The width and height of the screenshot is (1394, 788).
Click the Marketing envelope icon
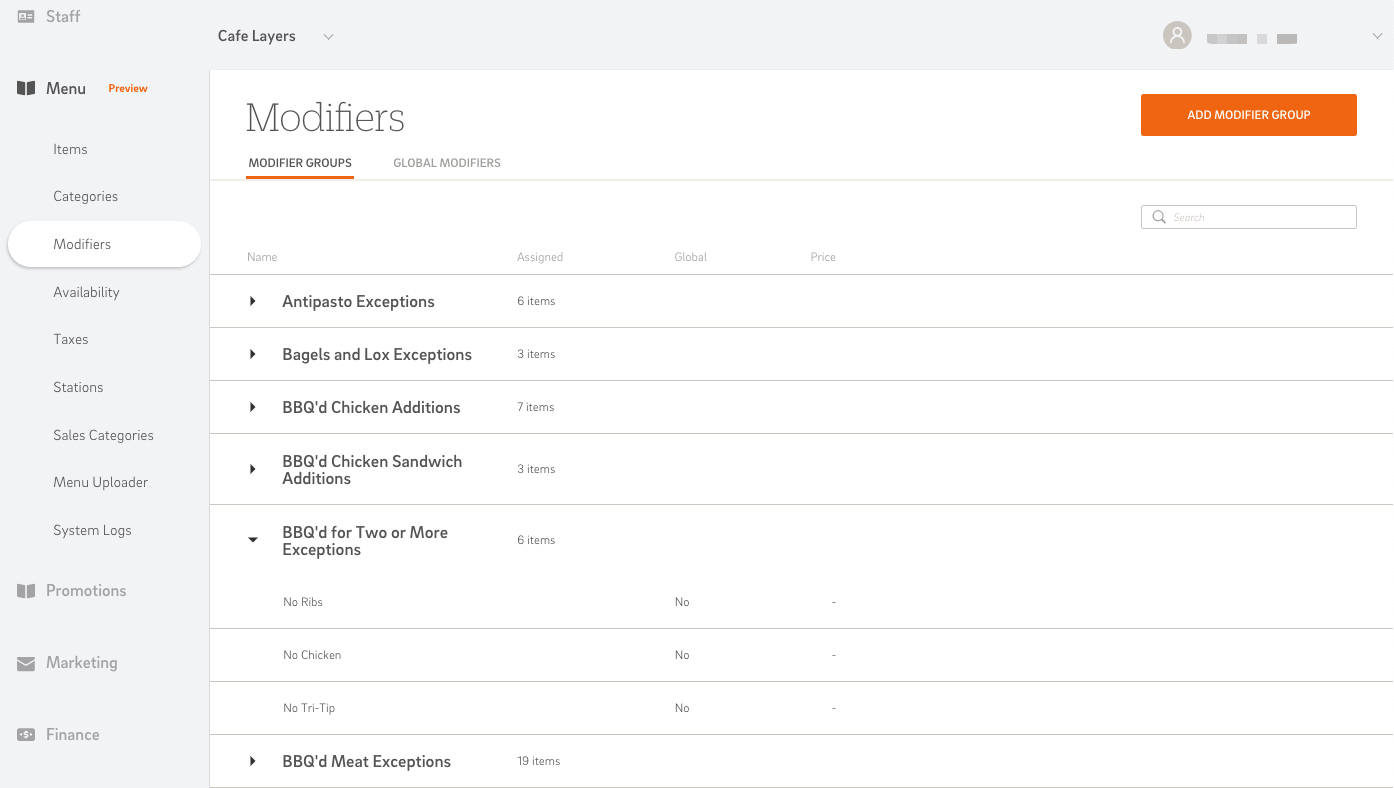[26, 663]
